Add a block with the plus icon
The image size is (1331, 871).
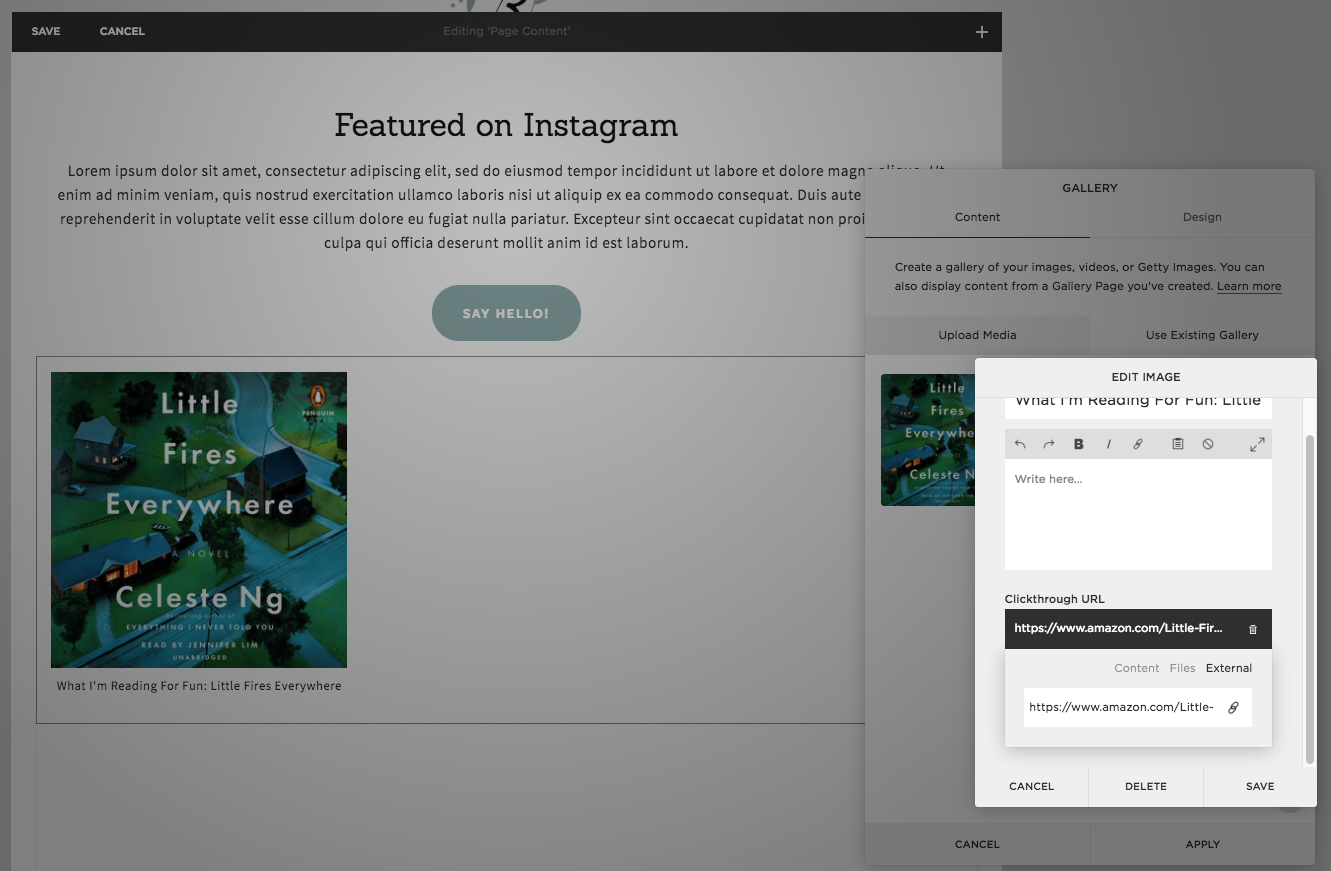click(982, 32)
